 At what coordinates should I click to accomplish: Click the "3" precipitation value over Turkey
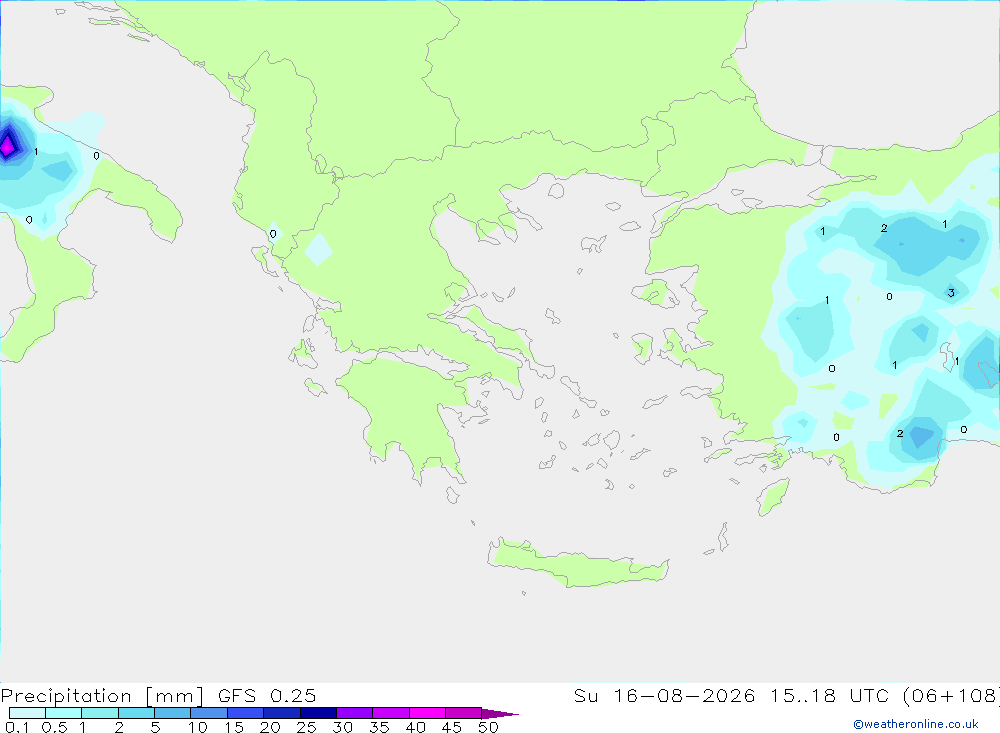[951, 293]
